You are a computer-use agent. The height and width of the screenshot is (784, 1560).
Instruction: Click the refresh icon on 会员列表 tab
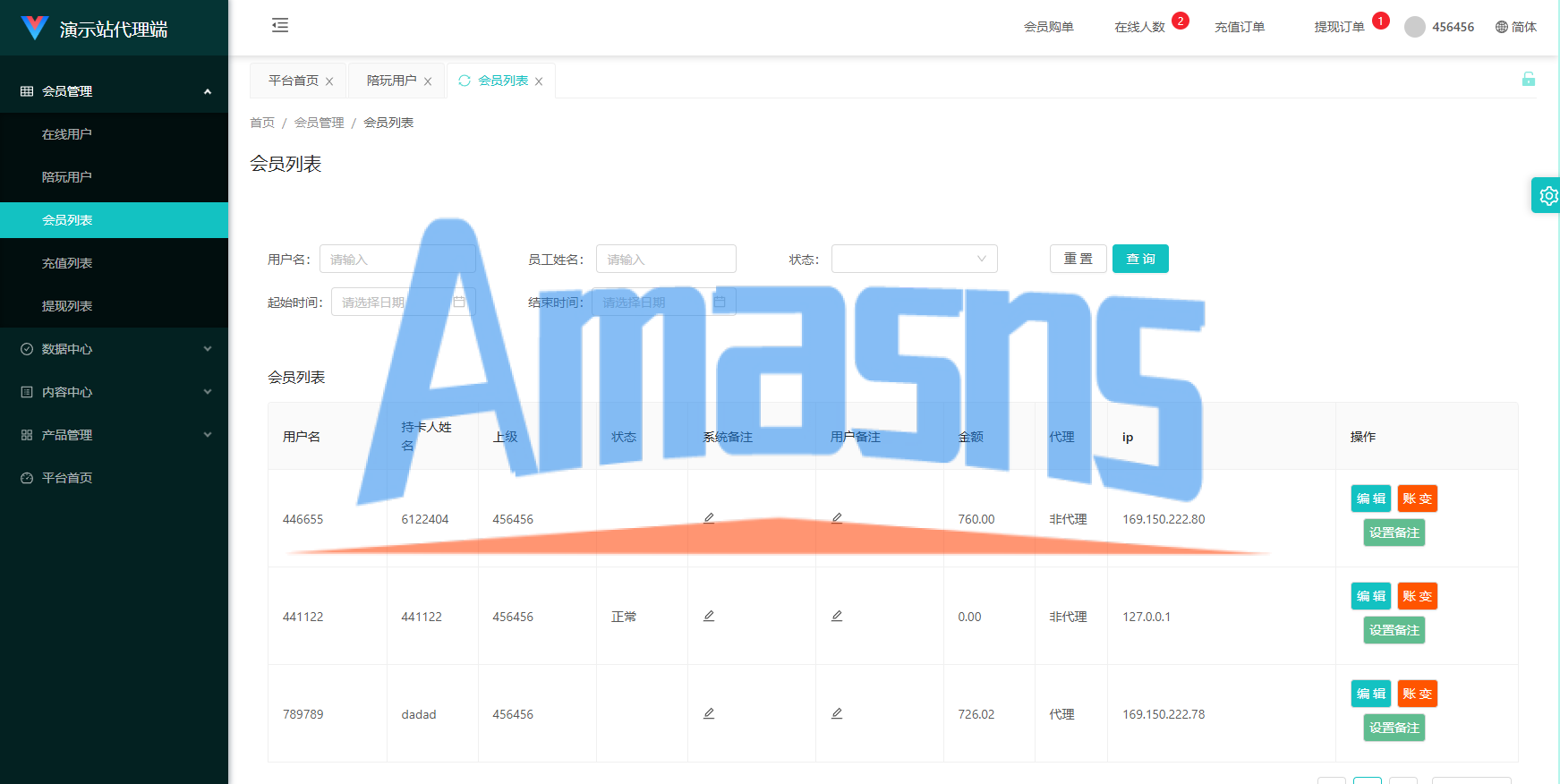465,81
